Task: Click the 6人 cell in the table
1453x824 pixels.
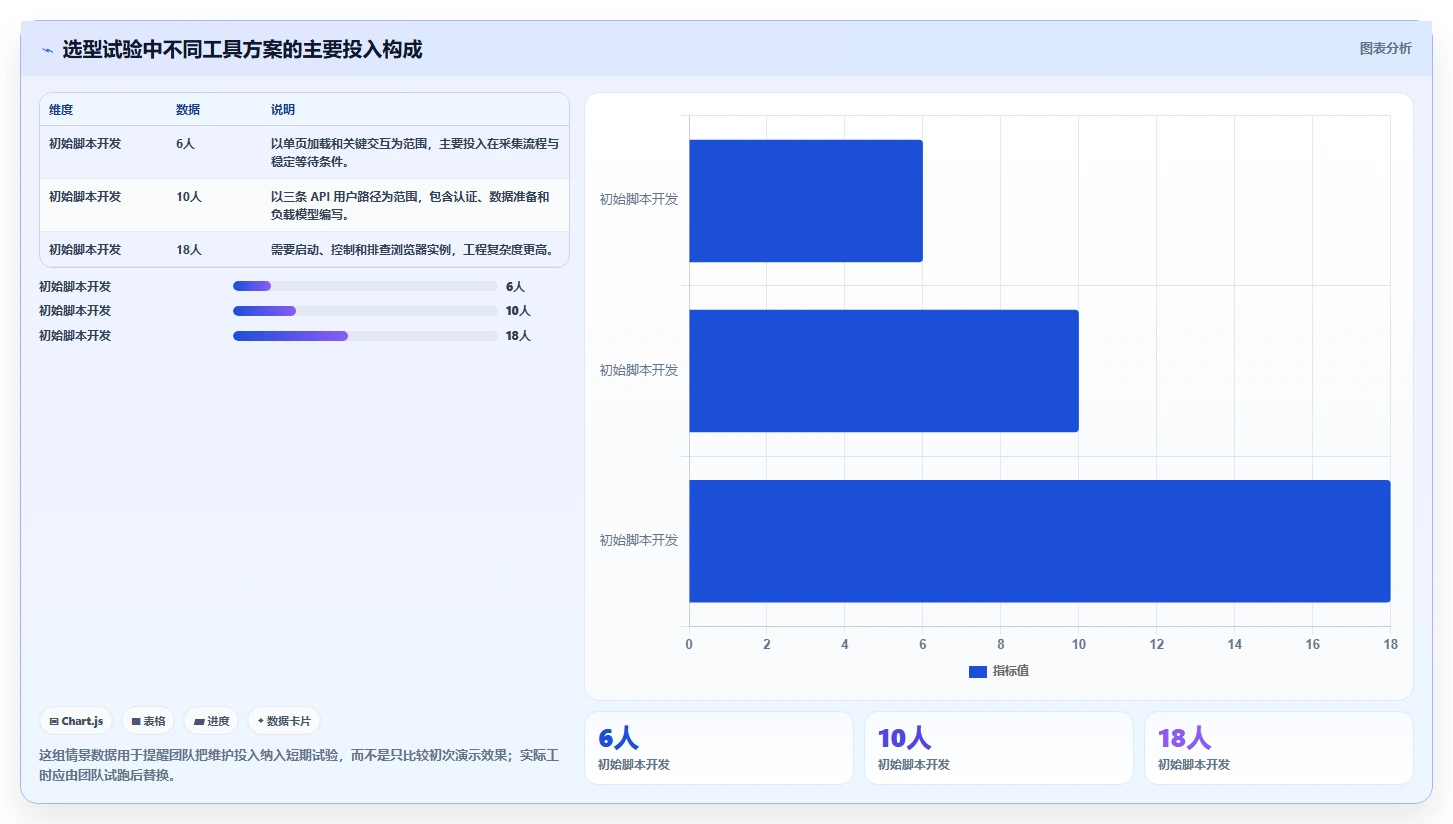Action: coord(185,144)
